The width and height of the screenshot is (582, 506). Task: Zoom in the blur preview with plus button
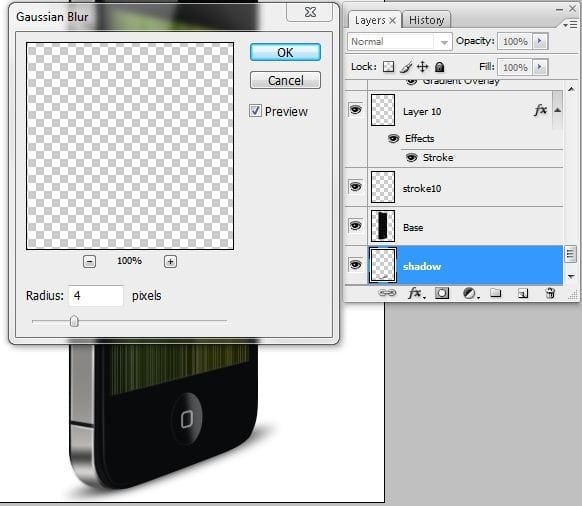point(170,262)
